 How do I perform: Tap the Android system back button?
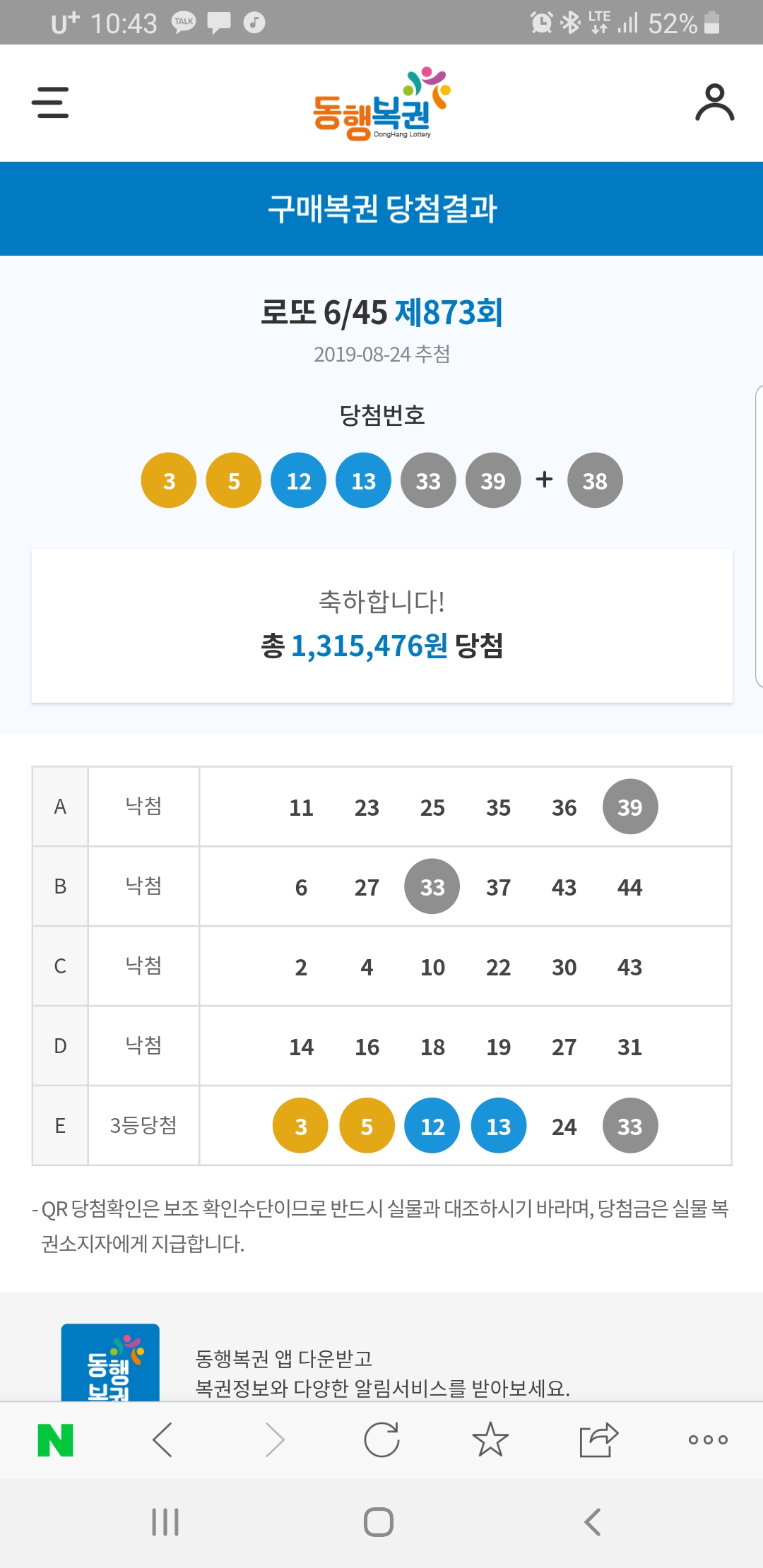(x=593, y=1521)
